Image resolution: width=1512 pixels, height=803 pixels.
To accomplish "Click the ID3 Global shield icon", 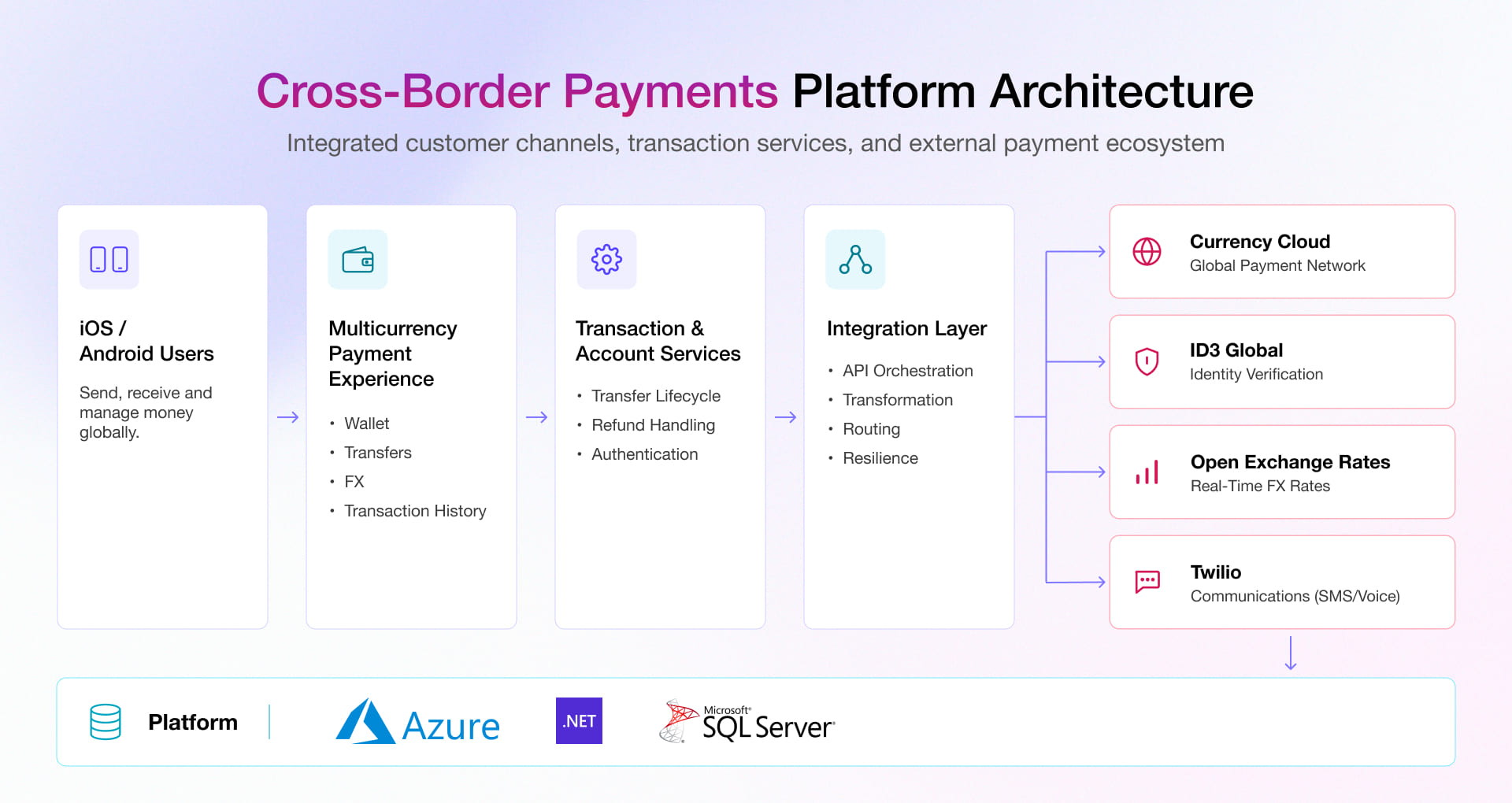I will pyautogui.click(x=1147, y=362).
